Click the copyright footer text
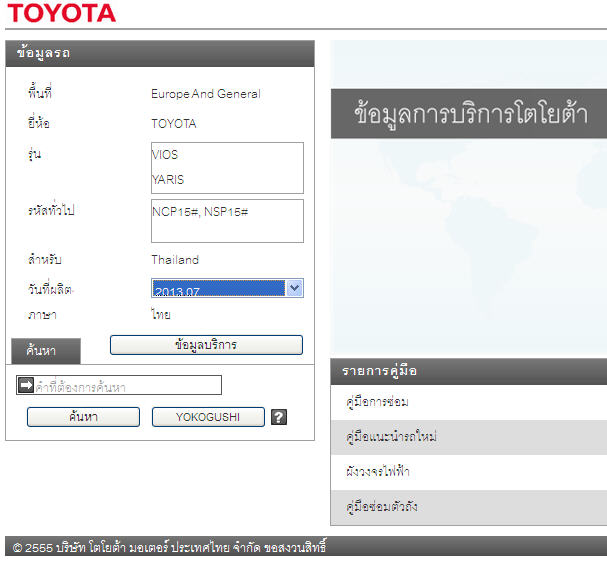 (x=169, y=547)
